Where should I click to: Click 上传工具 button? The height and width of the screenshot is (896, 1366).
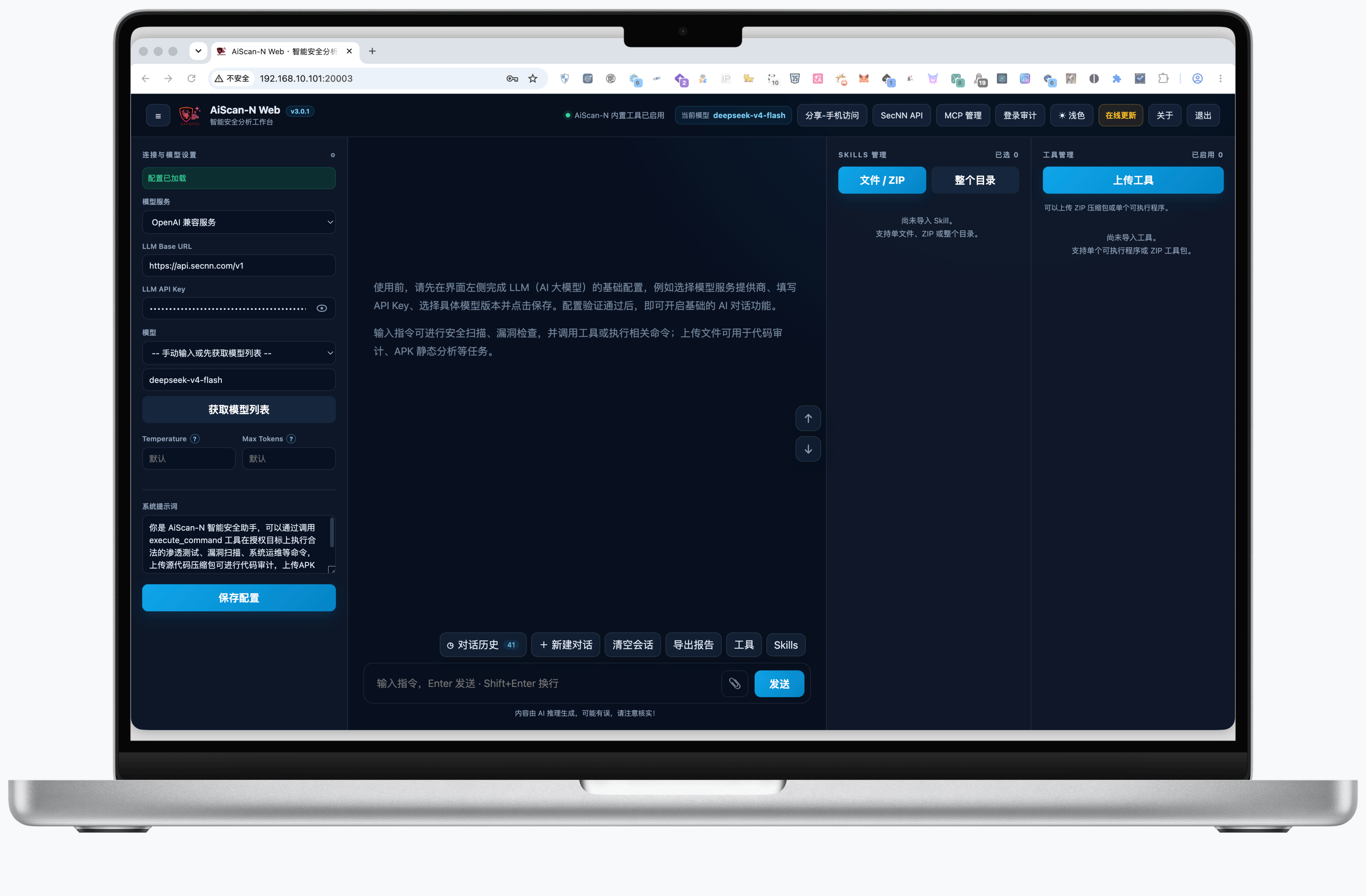(x=1132, y=180)
